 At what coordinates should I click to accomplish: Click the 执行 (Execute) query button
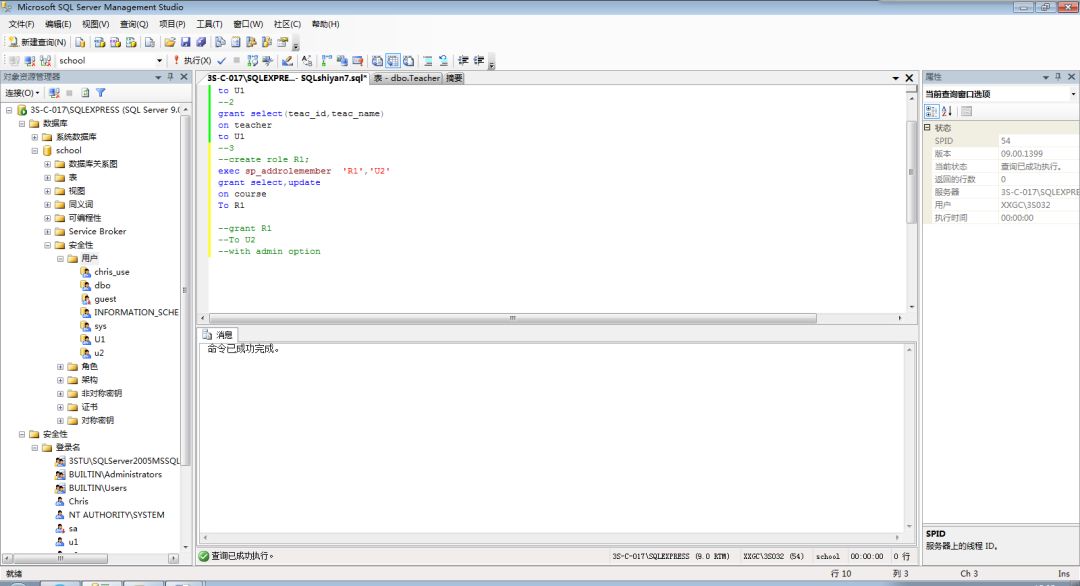tap(192, 60)
